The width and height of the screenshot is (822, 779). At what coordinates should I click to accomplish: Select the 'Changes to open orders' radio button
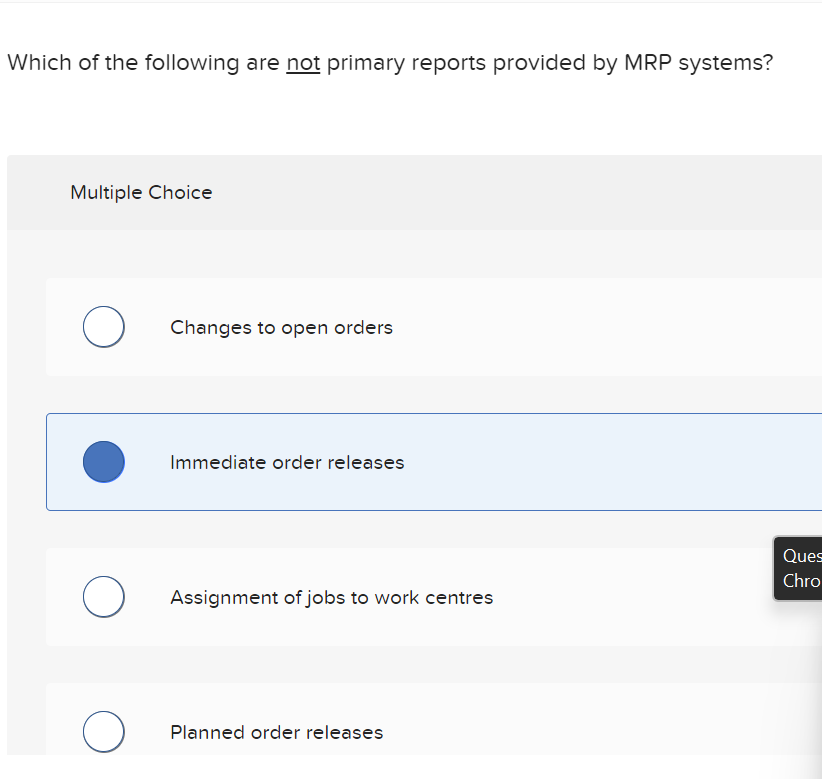(103, 327)
